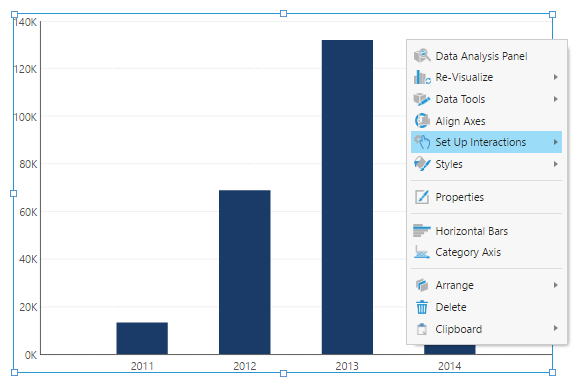The width and height of the screenshot is (575, 389).
Task: Click the Properties pencil icon
Action: pos(422,197)
